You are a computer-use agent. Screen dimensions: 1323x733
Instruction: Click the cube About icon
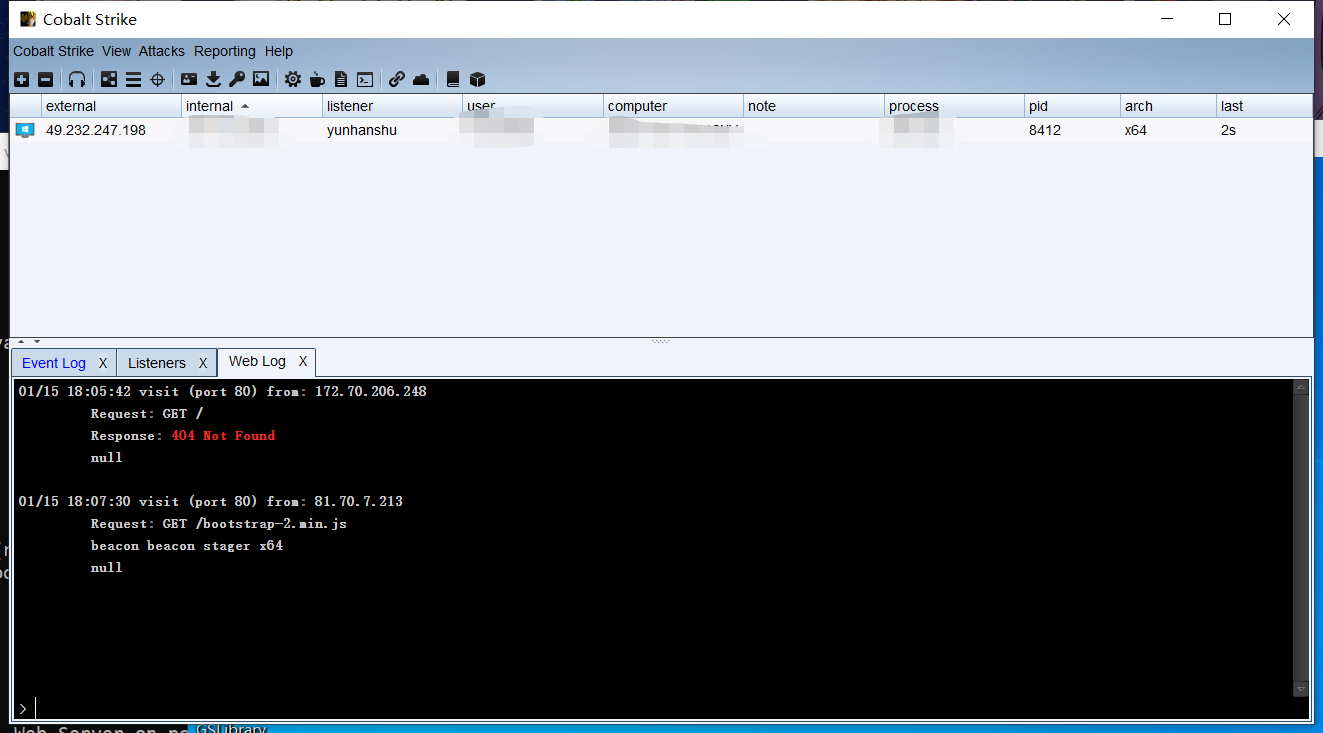478,79
